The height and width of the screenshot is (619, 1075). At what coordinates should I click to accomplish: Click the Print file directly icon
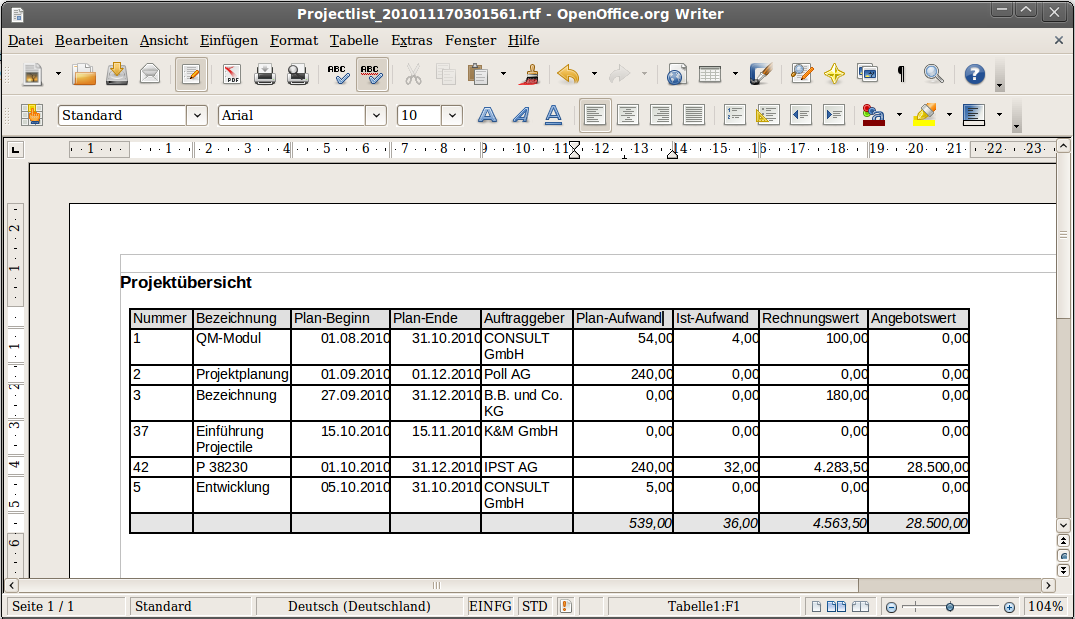point(264,75)
